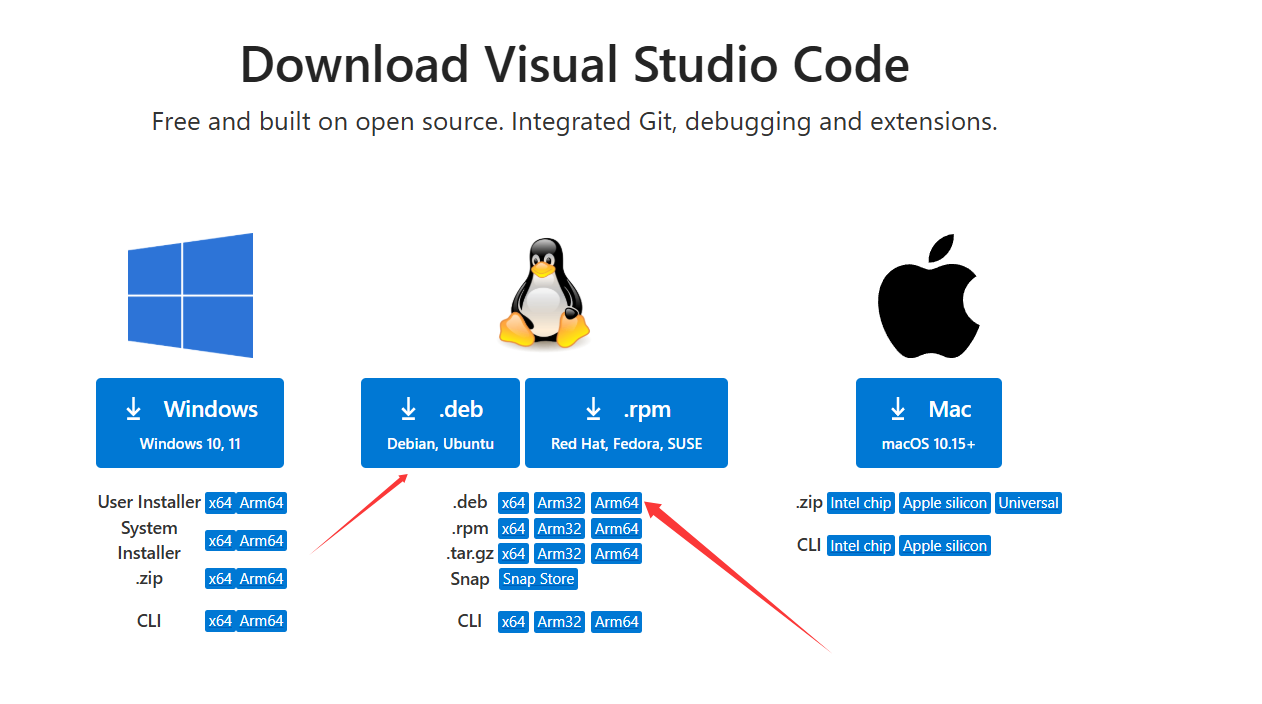
Task: Click the download arrow on the Windows button
Action: click(x=133, y=408)
